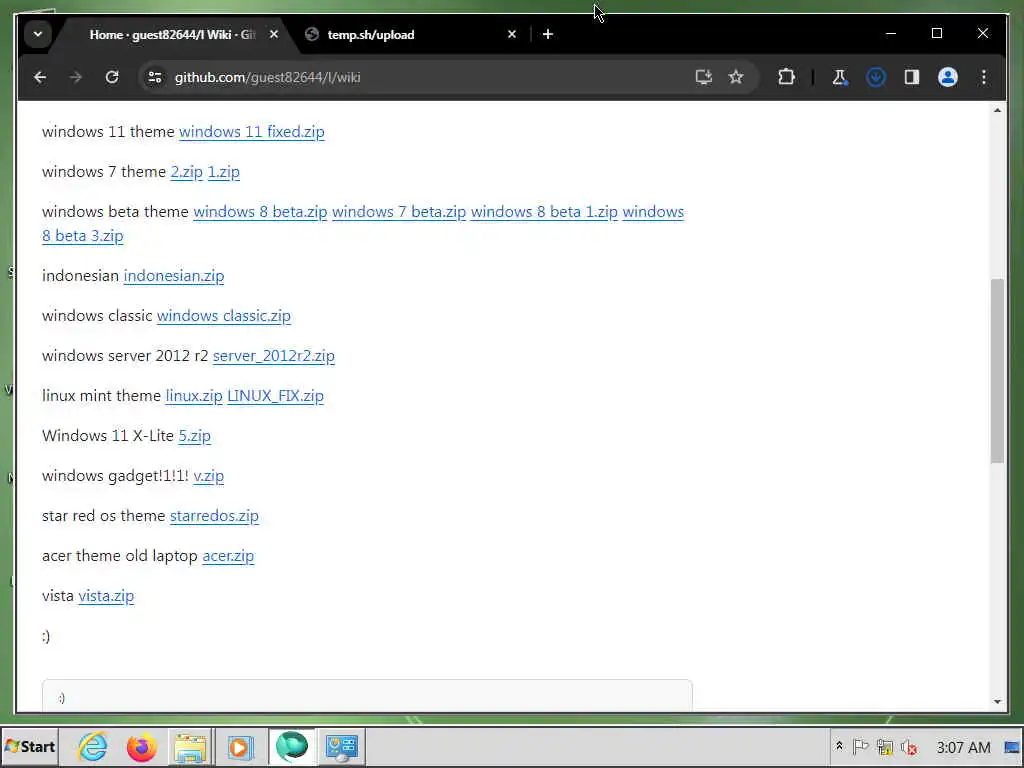Select the green browser taskbar icon
The height and width of the screenshot is (768, 1024).
click(x=291, y=746)
